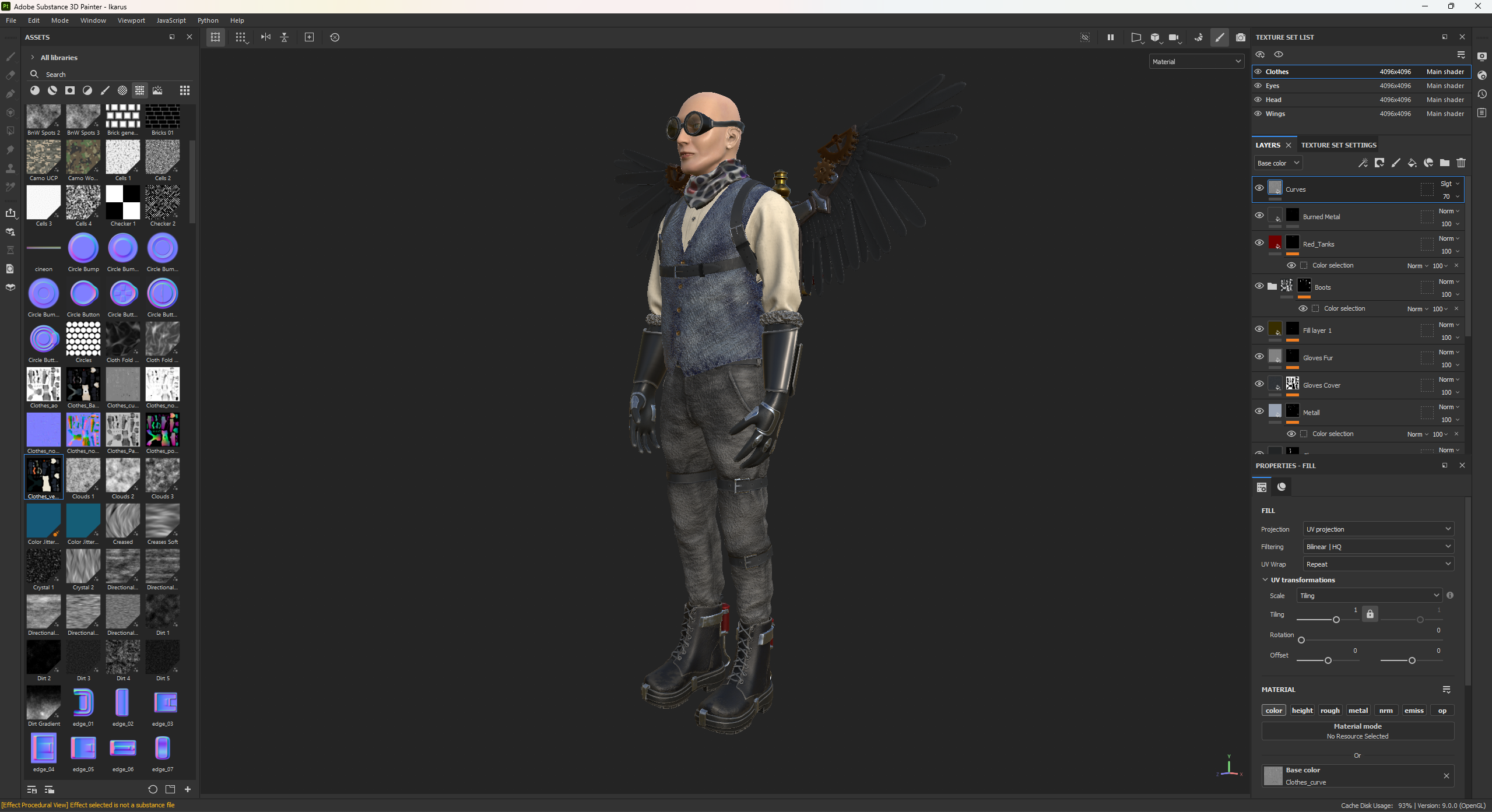Select the Paint brush tool in left toolbar

(10, 57)
